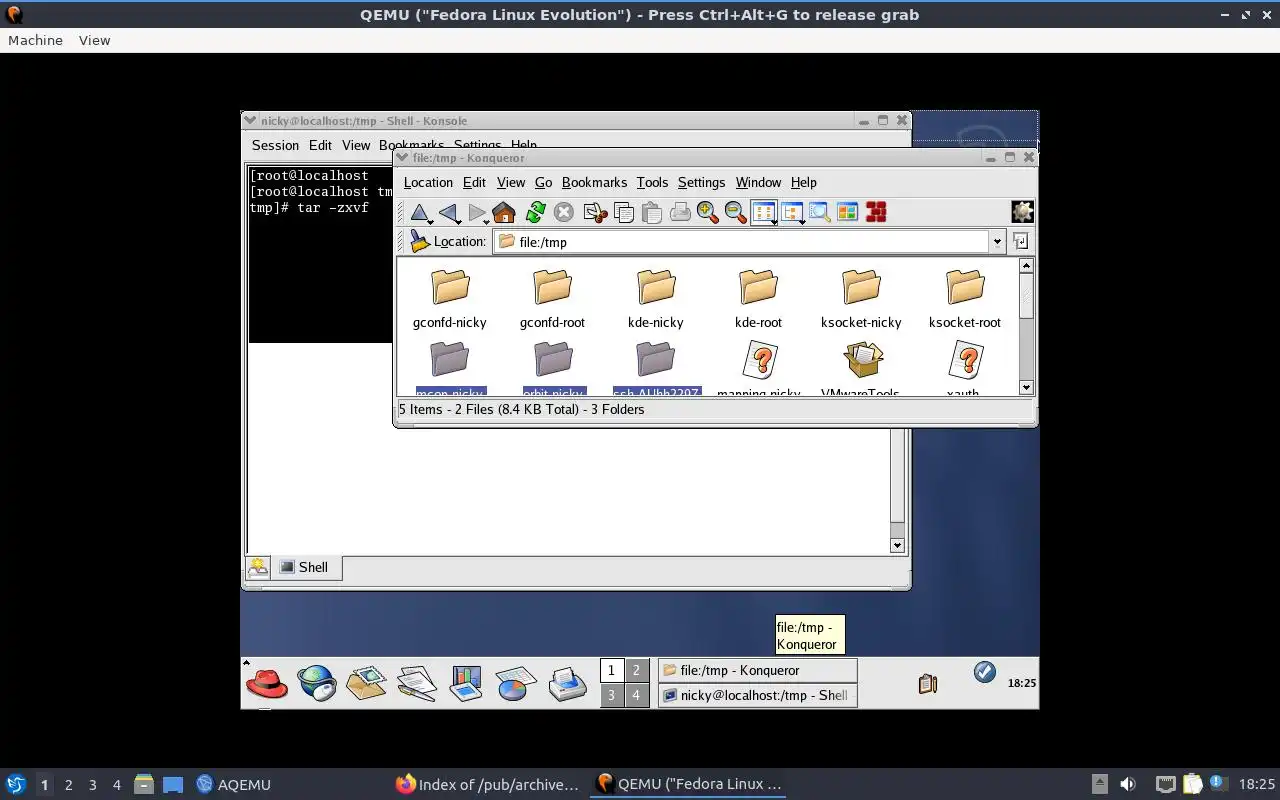Select the gconfd-nicky folder
Viewport: 1280px width, 800px height.
(x=450, y=299)
